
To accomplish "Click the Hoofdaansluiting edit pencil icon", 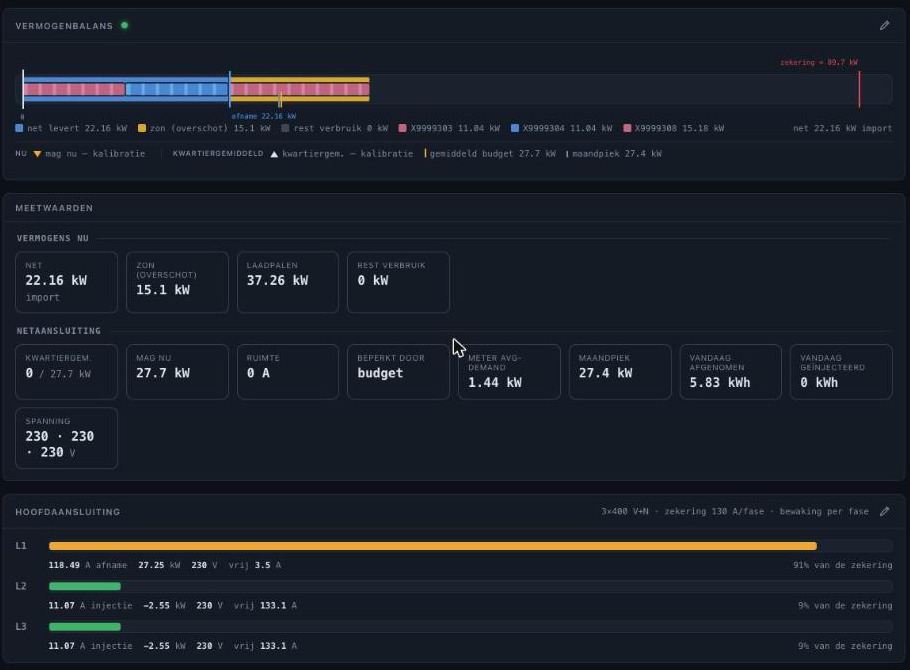I will 884,511.
